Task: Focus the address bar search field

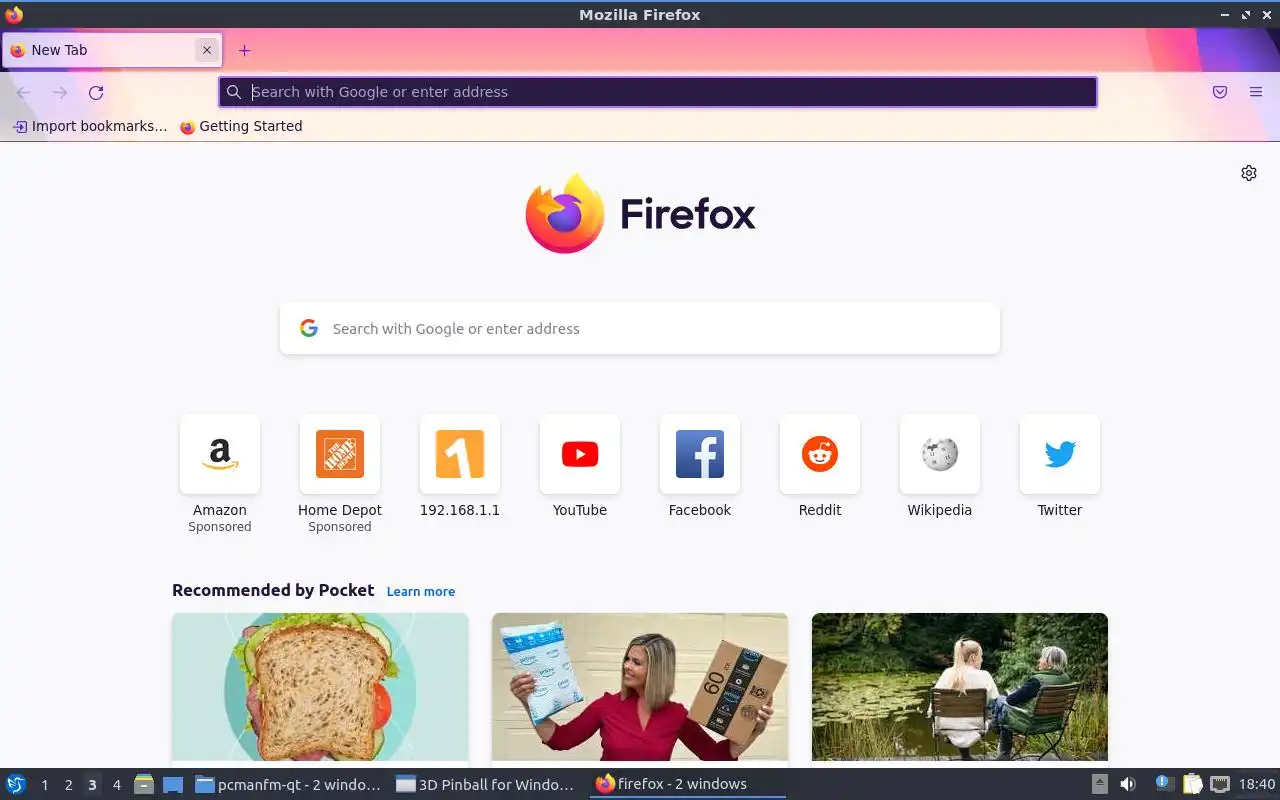Action: click(x=658, y=92)
